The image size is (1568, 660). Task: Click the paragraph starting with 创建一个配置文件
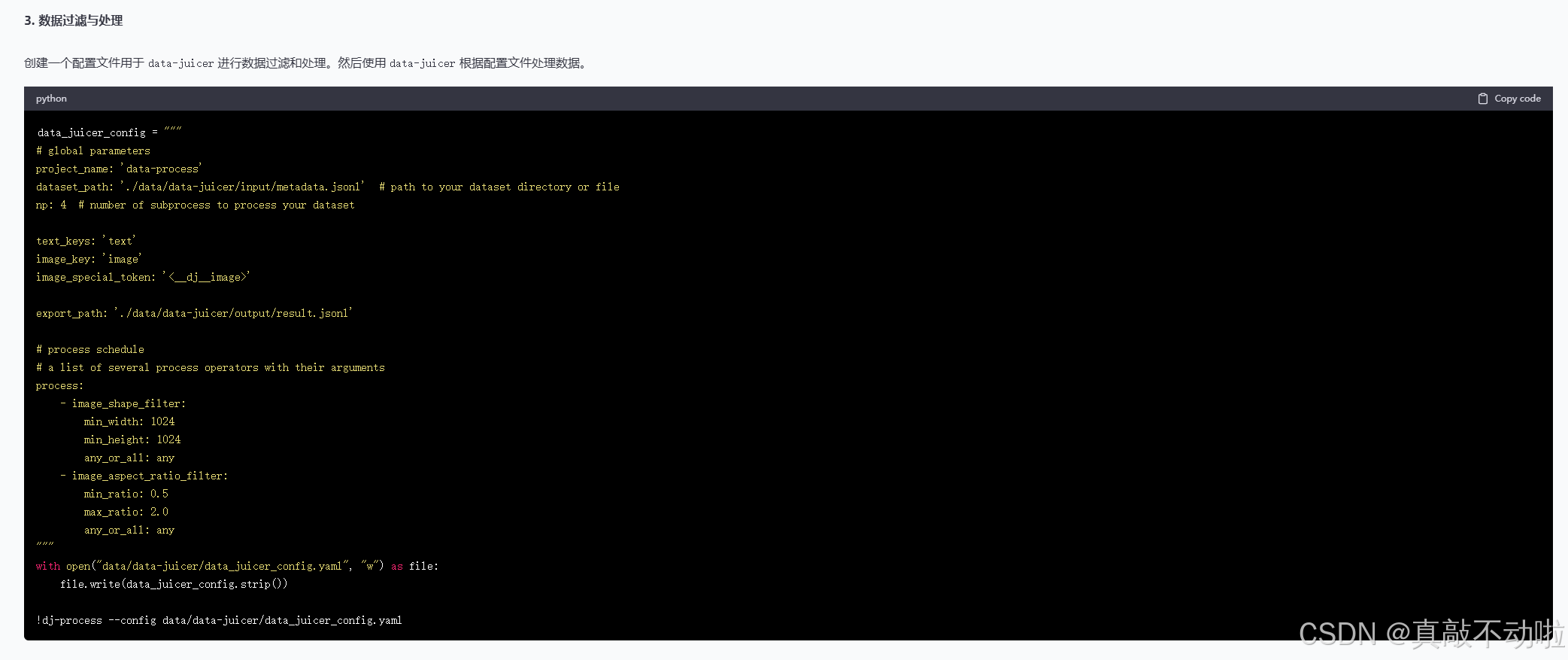305,63
